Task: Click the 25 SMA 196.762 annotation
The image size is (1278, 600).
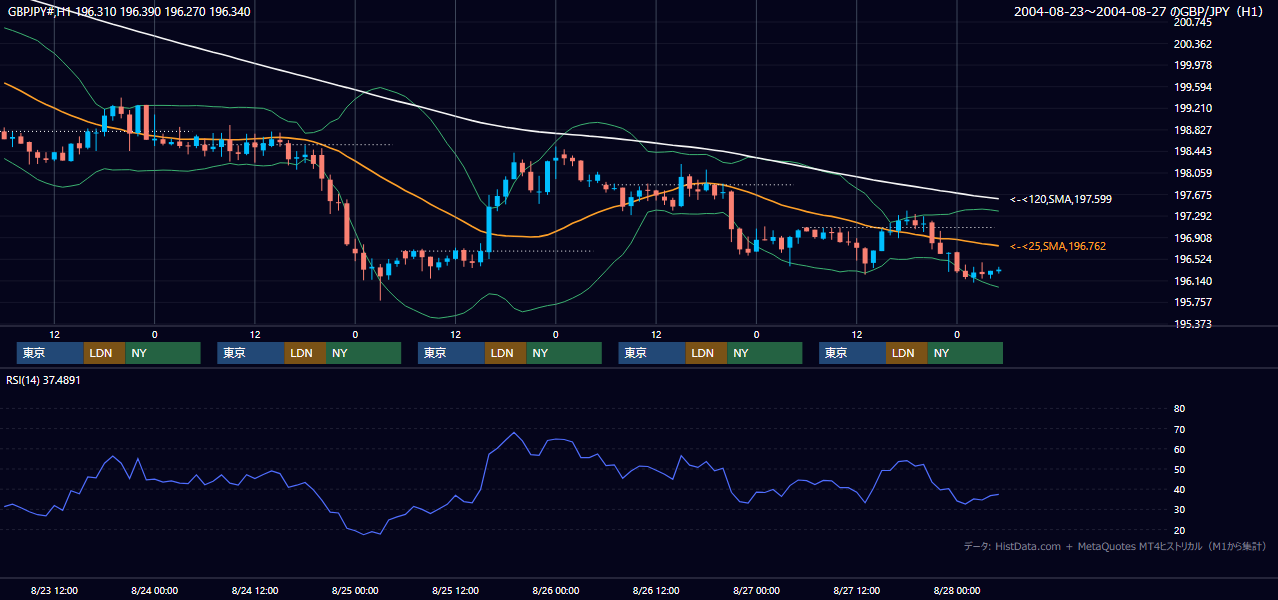Action: point(1058,246)
